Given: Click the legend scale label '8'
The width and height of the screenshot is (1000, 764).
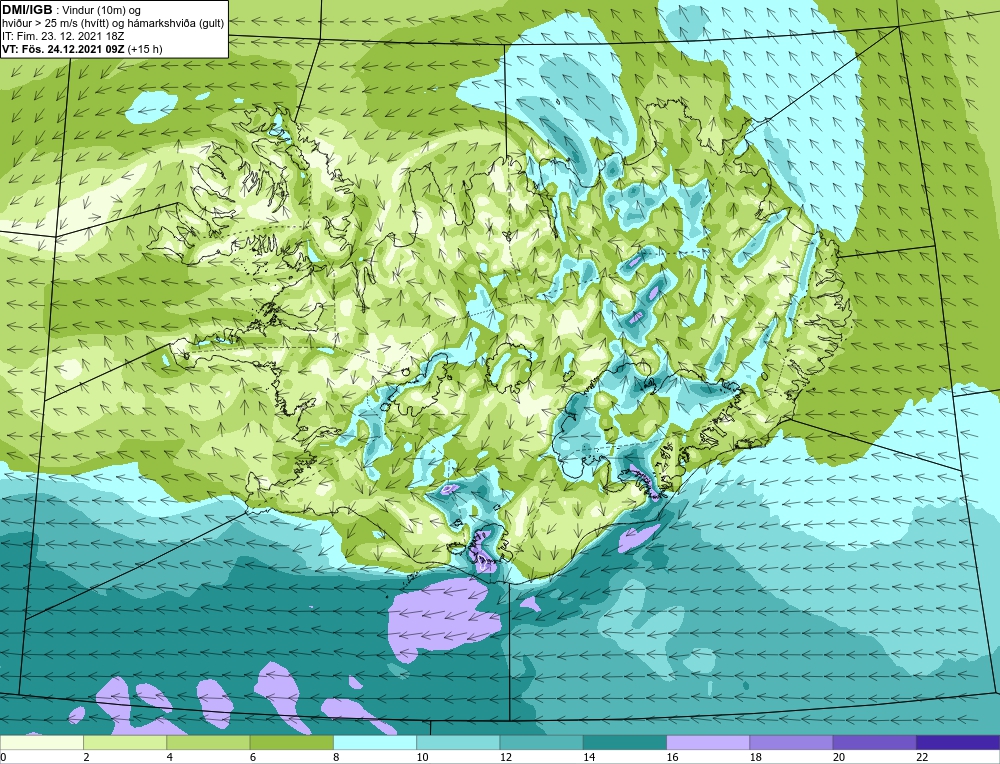Looking at the screenshot, I should pyautogui.click(x=336, y=757).
